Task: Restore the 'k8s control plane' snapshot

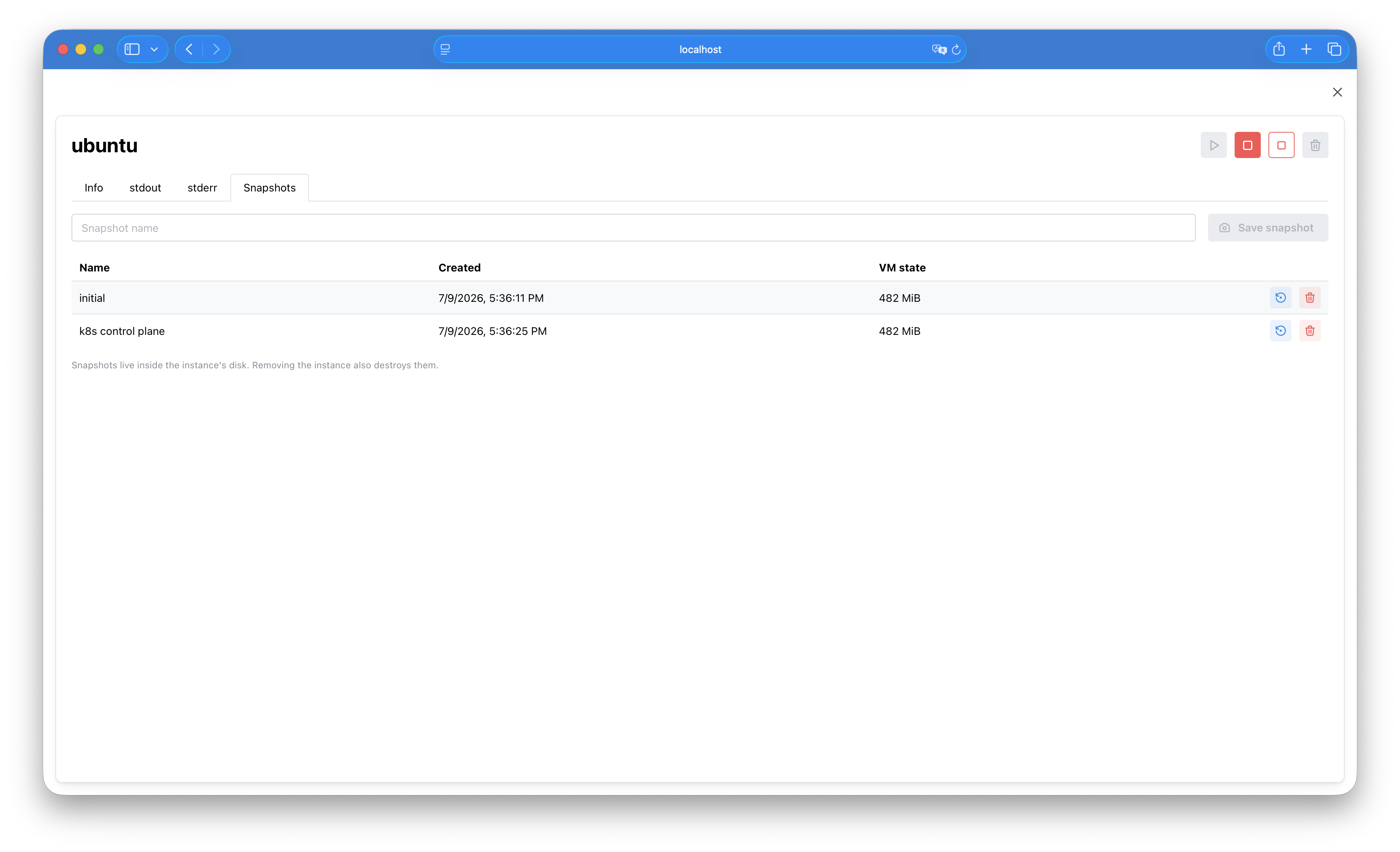Action: 1281,331
